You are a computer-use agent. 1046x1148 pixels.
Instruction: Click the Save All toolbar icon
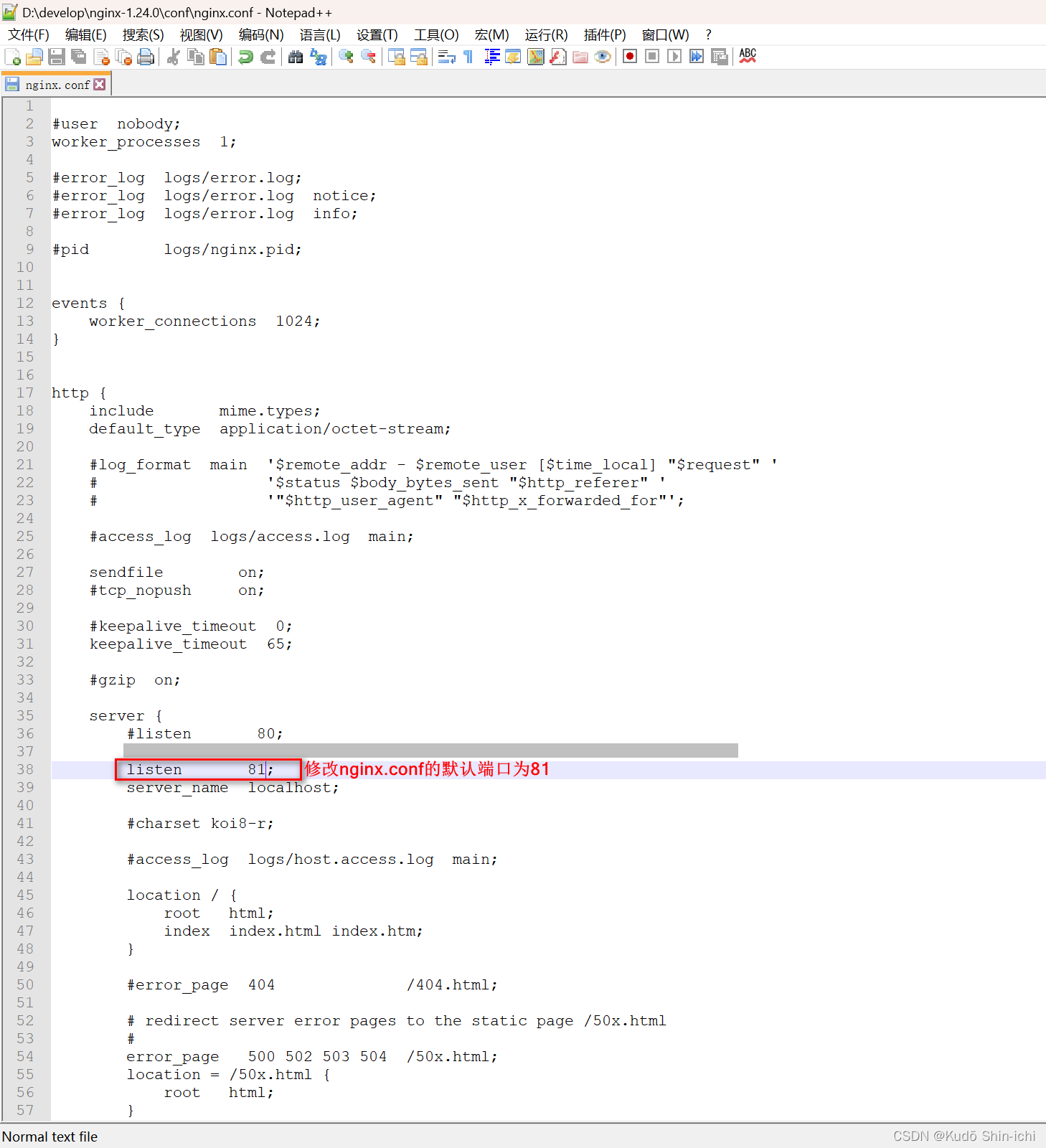coord(79,57)
